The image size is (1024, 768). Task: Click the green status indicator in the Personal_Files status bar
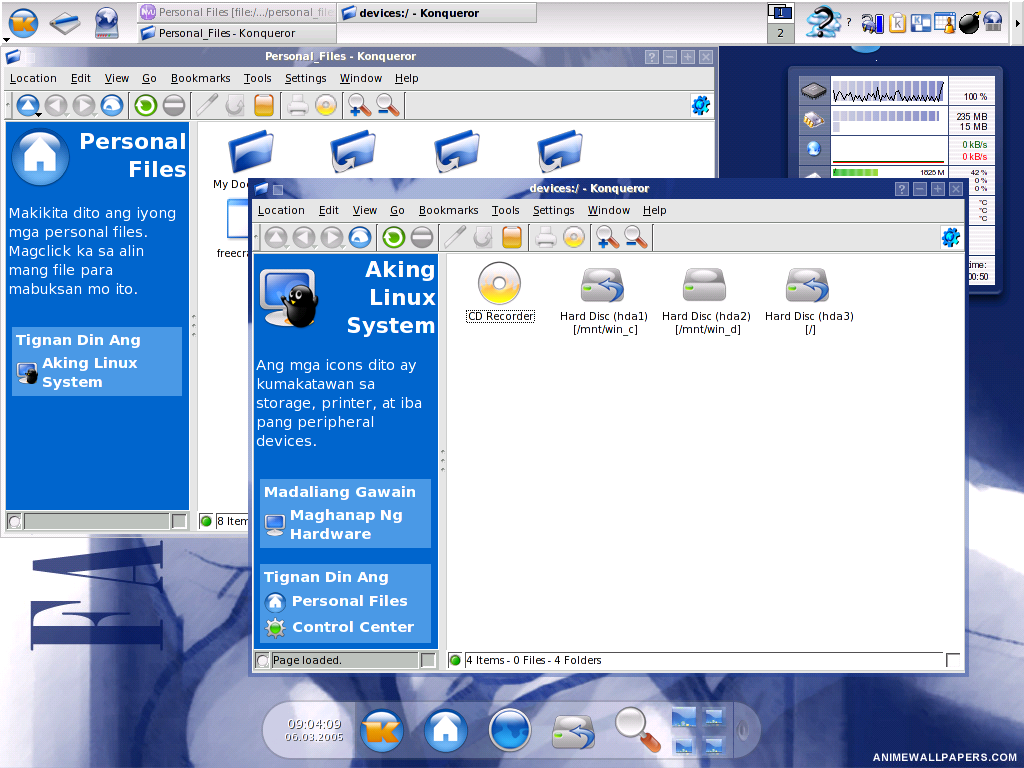pyautogui.click(x=206, y=520)
